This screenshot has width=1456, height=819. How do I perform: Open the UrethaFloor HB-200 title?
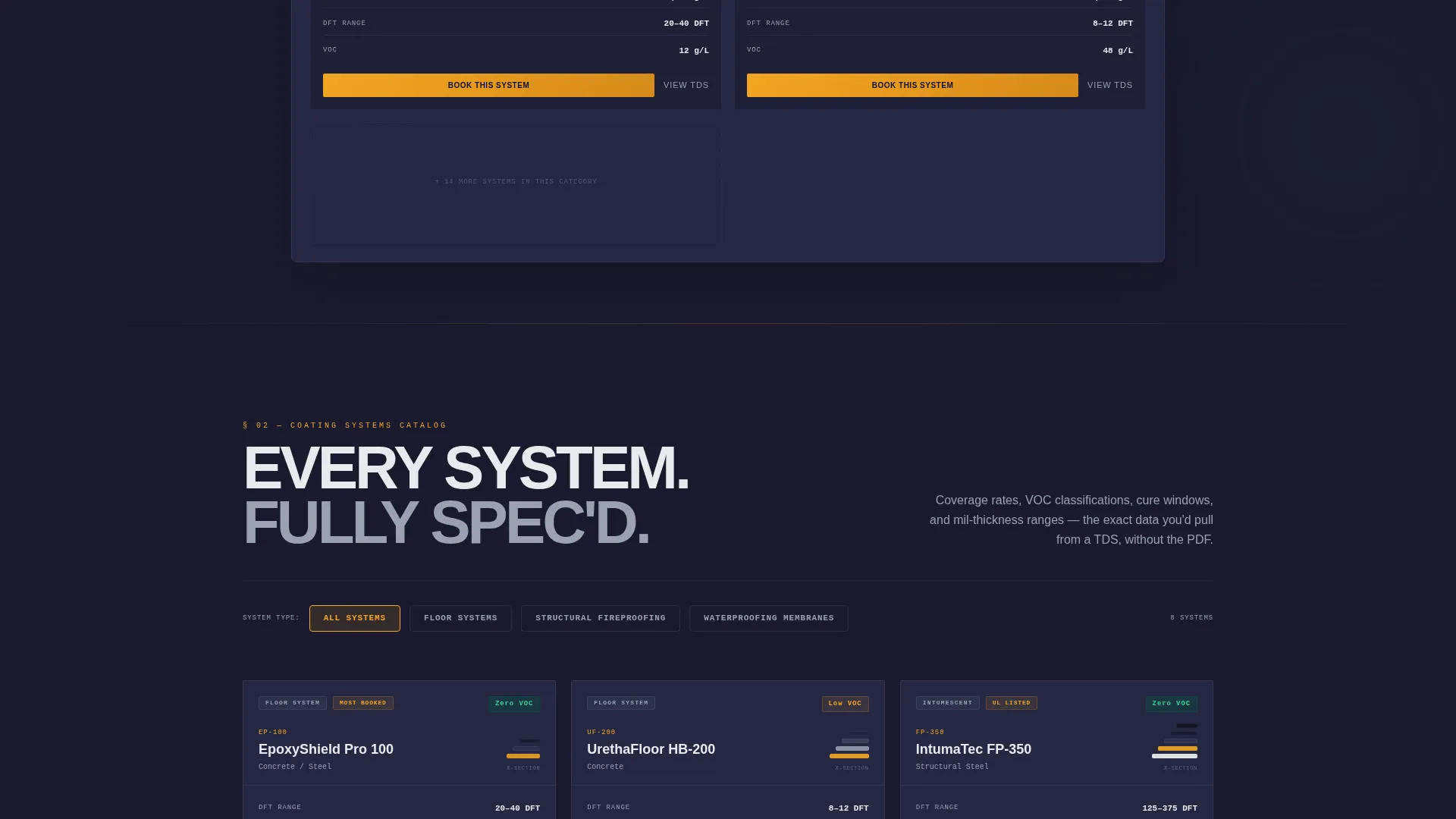pos(651,749)
